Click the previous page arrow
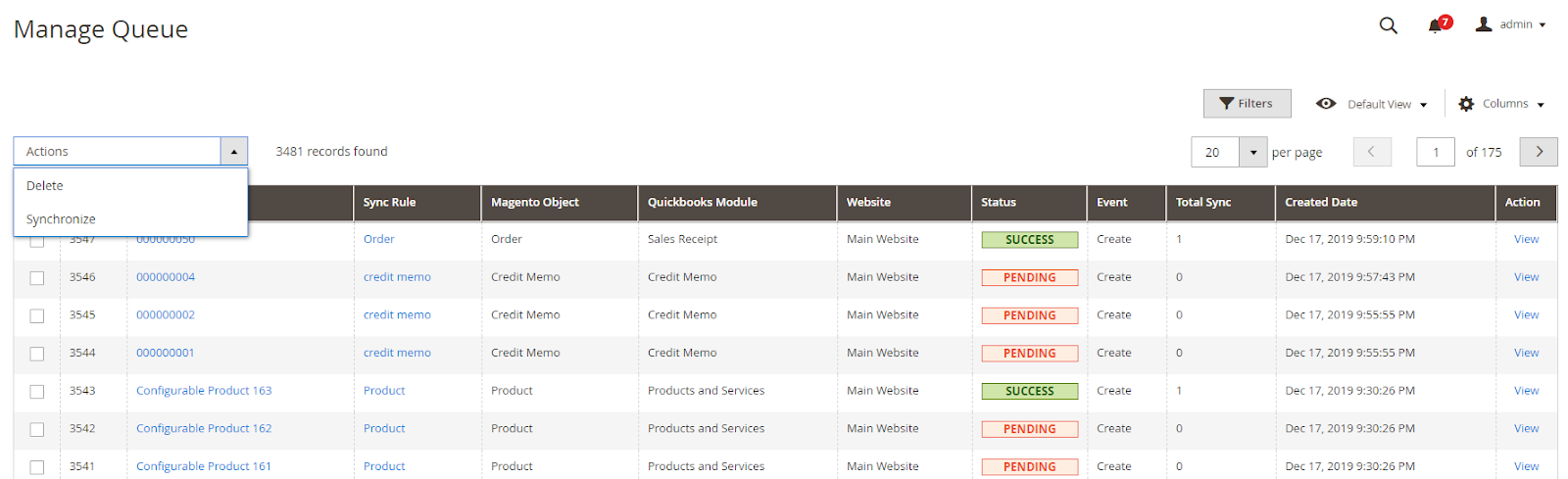1568x479 pixels. pos(1372,152)
